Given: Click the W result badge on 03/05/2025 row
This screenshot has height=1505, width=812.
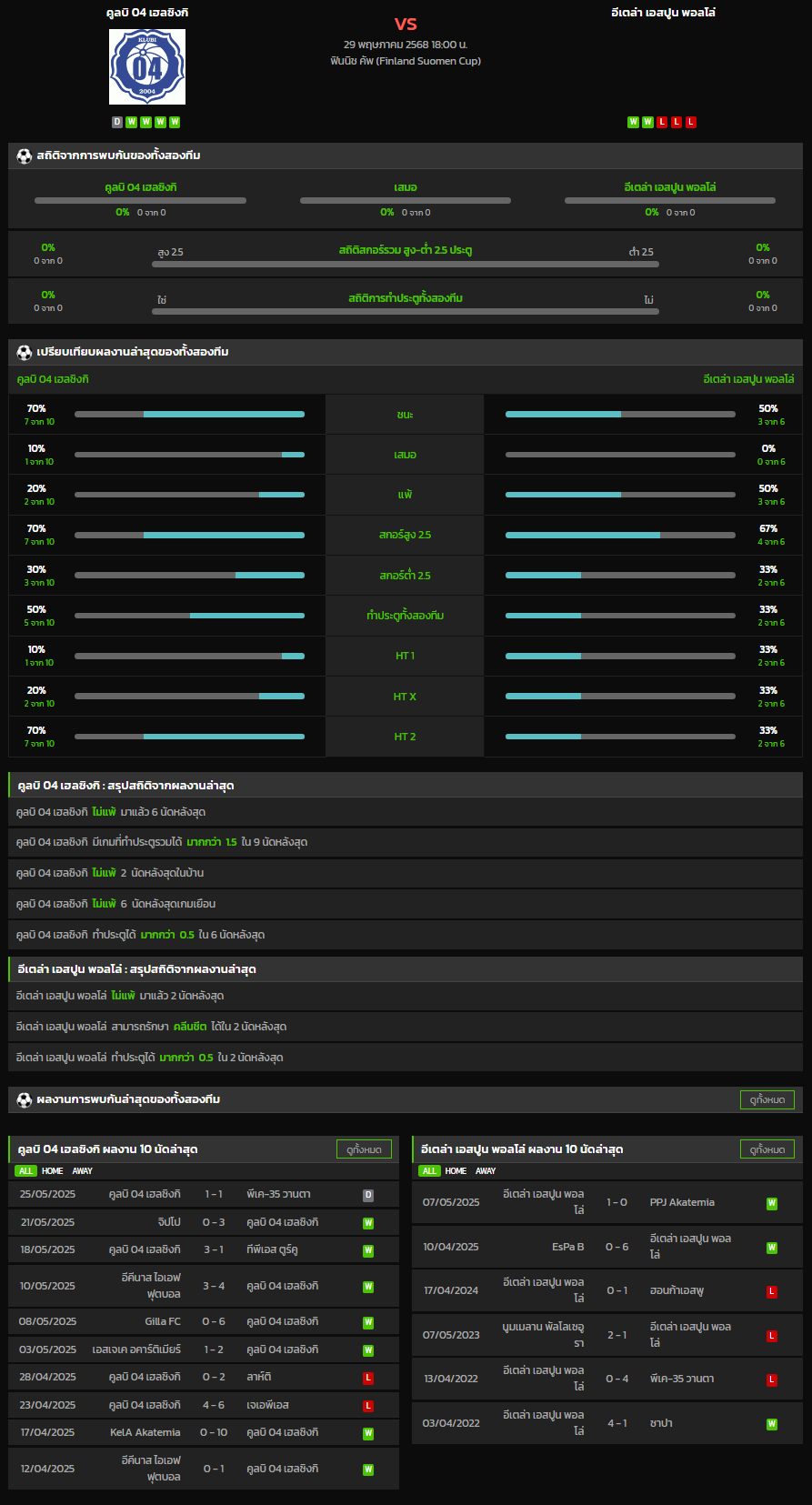Looking at the screenshot, I should [x=368, y=1350].
